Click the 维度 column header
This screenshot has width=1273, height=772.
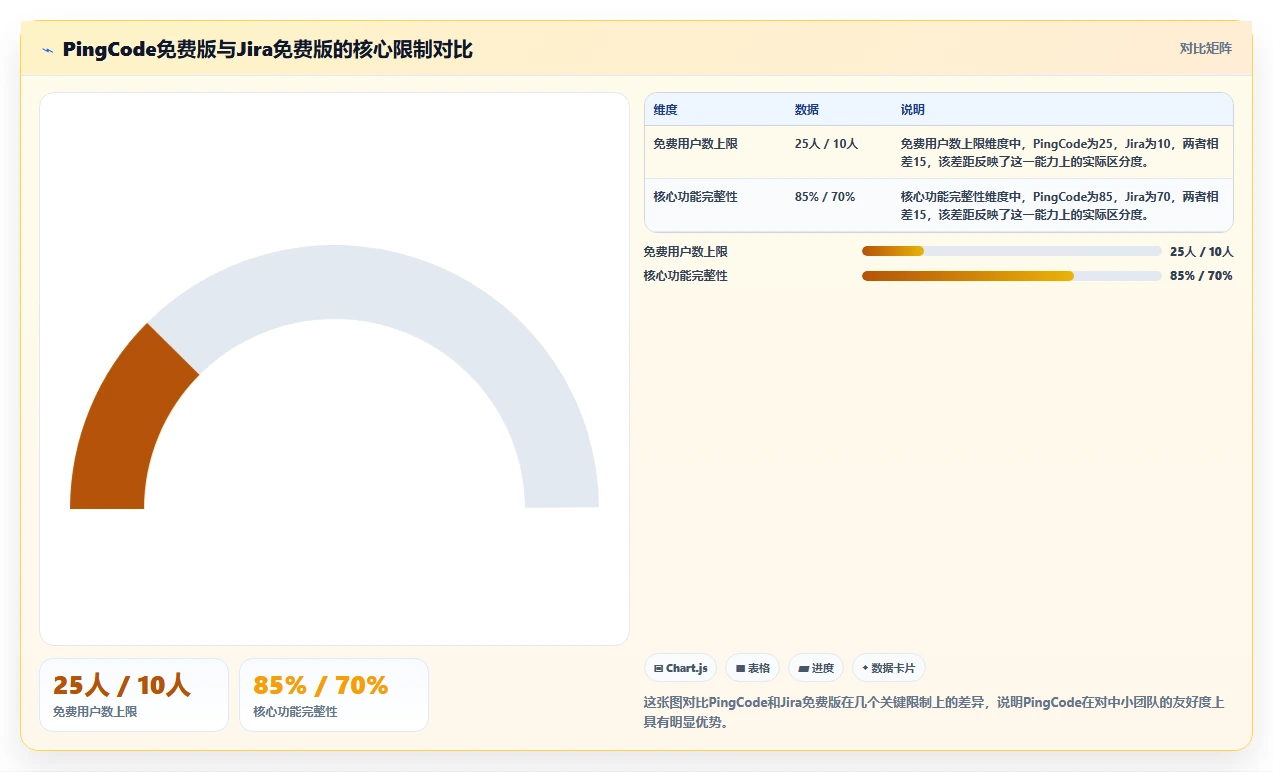[x=665, y=110]
